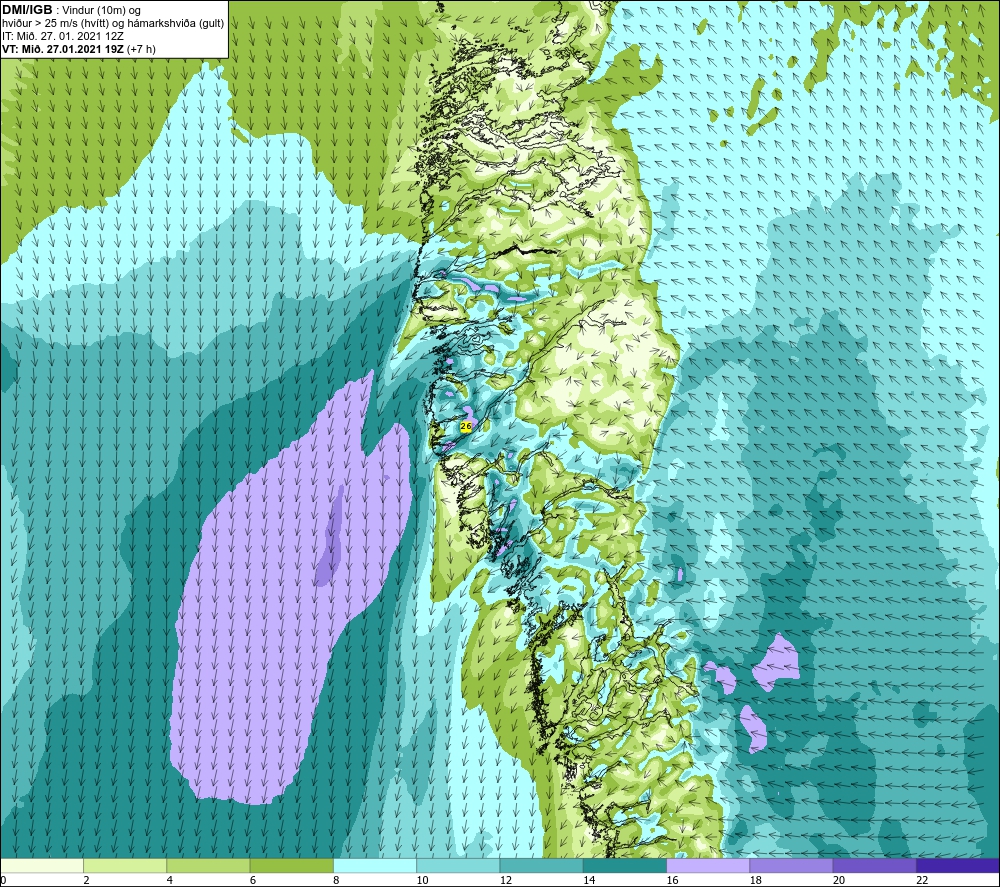Click the 12–14 m/s medium teal swatch
The width and height of the screenshot is (1000, 887).
[541, 865]
